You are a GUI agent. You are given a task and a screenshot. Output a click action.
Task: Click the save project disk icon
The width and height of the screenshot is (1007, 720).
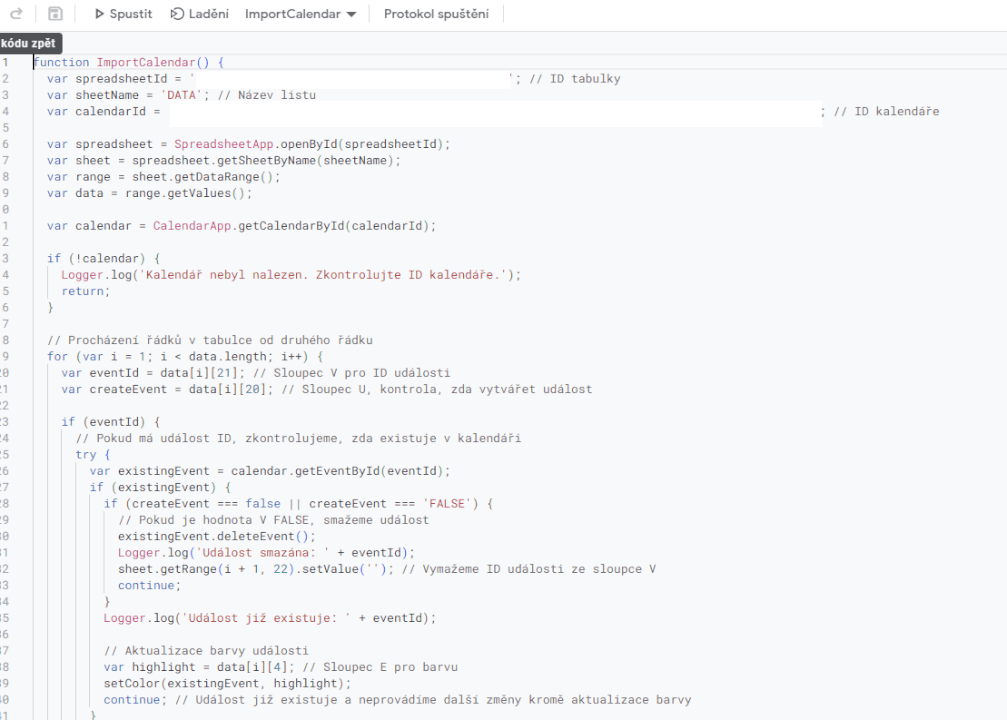click(x=55, y=14)
